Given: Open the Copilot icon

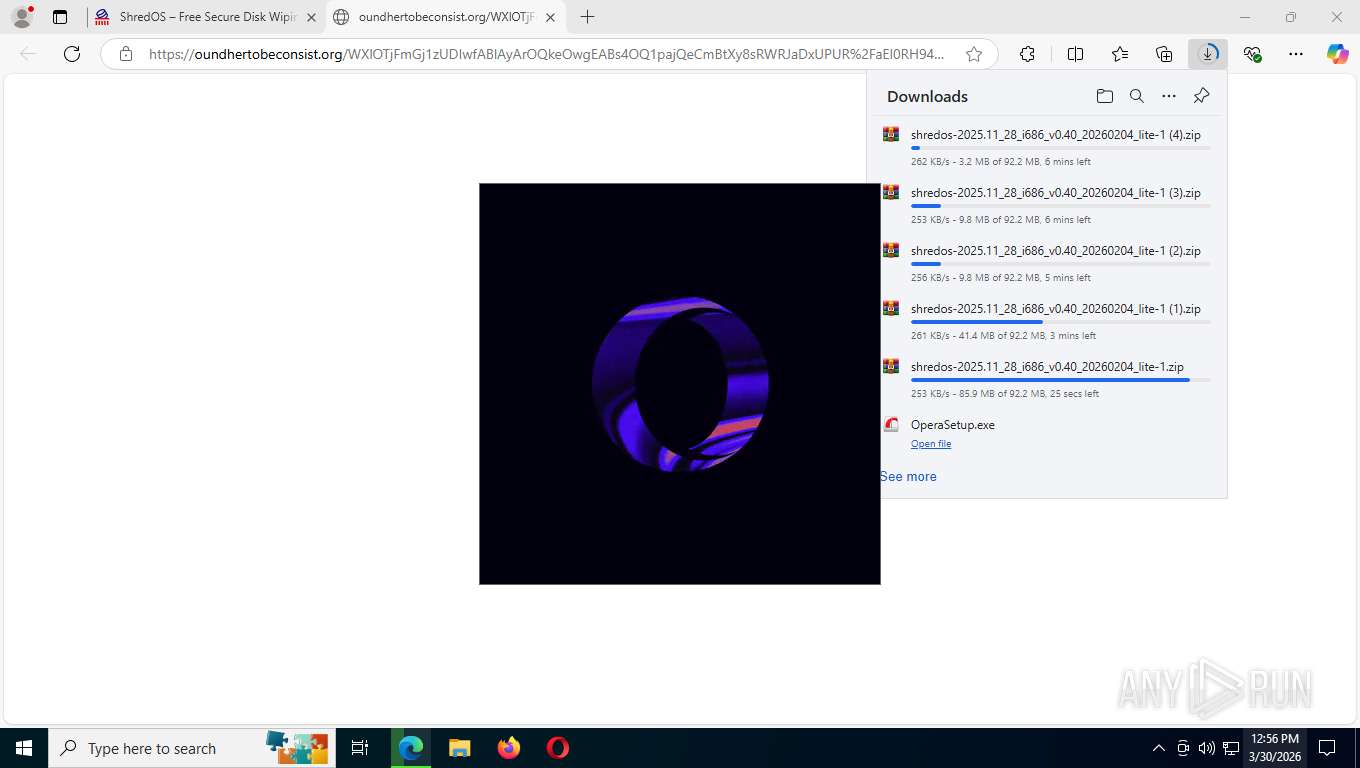Looking at the screenshot, I should pos(1338,54).
